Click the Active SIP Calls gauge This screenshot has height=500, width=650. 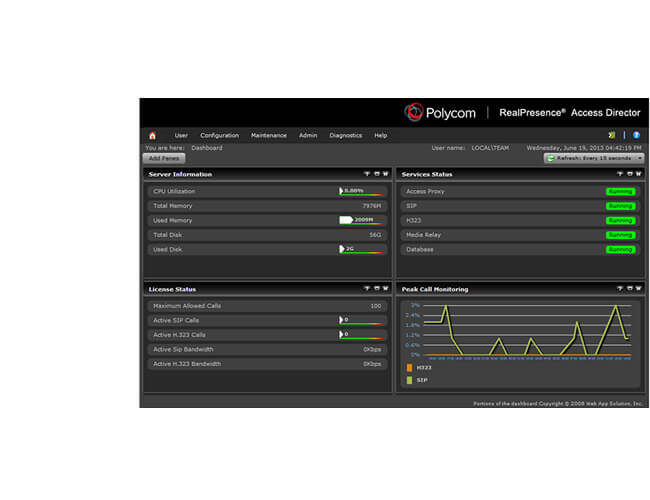coord(361,320)
